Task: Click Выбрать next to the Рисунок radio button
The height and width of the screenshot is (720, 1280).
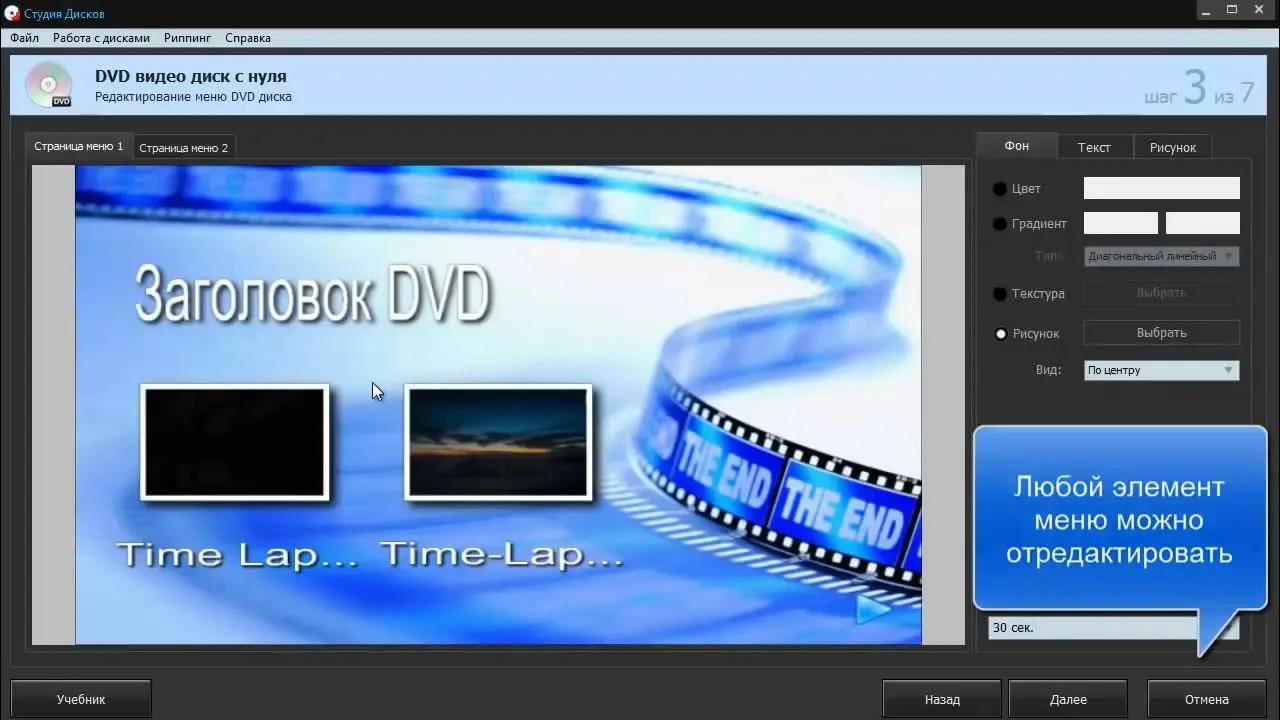Action: [x=1162, y=333]
